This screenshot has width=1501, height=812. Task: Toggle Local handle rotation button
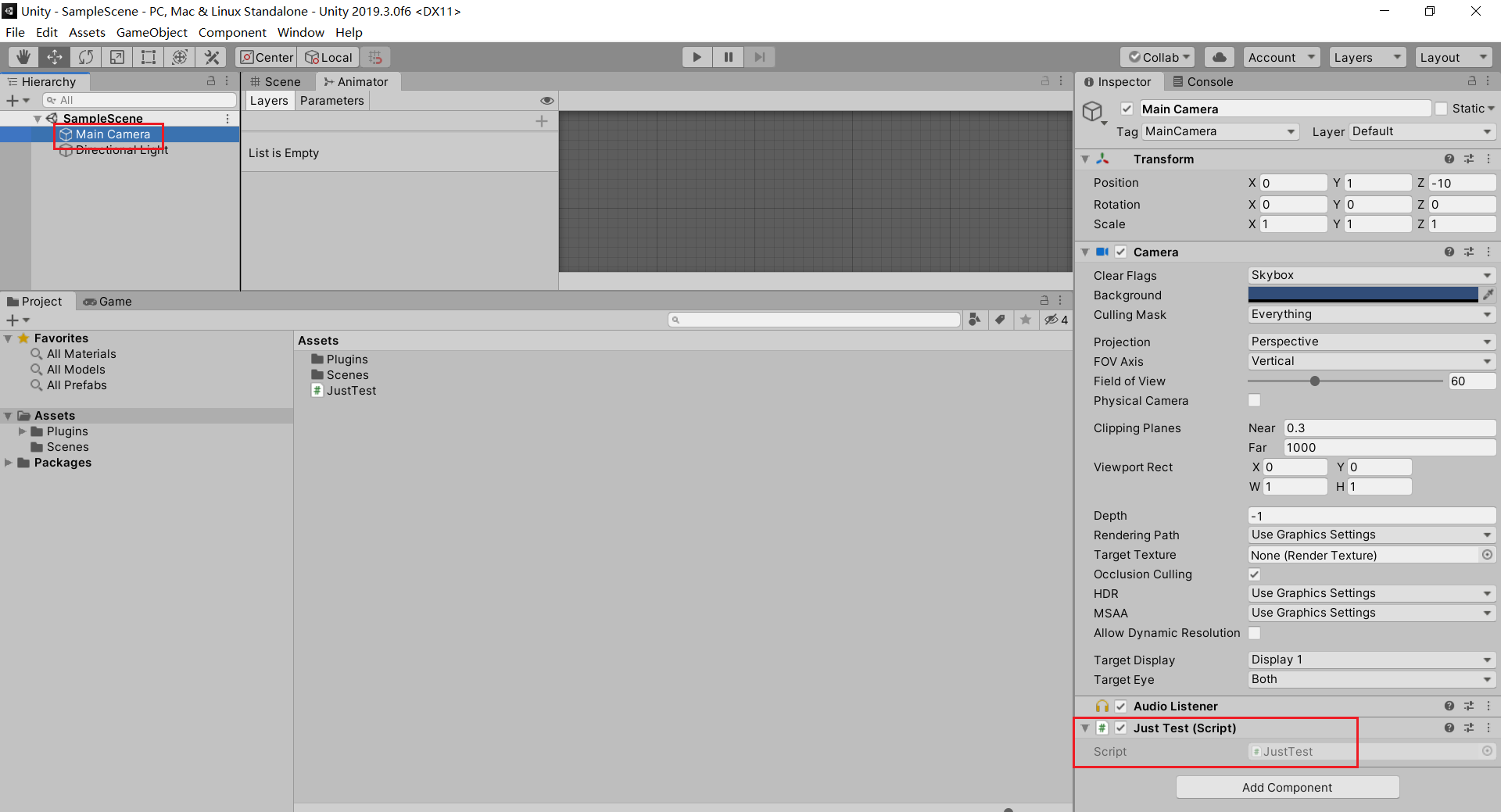(328, 57)
